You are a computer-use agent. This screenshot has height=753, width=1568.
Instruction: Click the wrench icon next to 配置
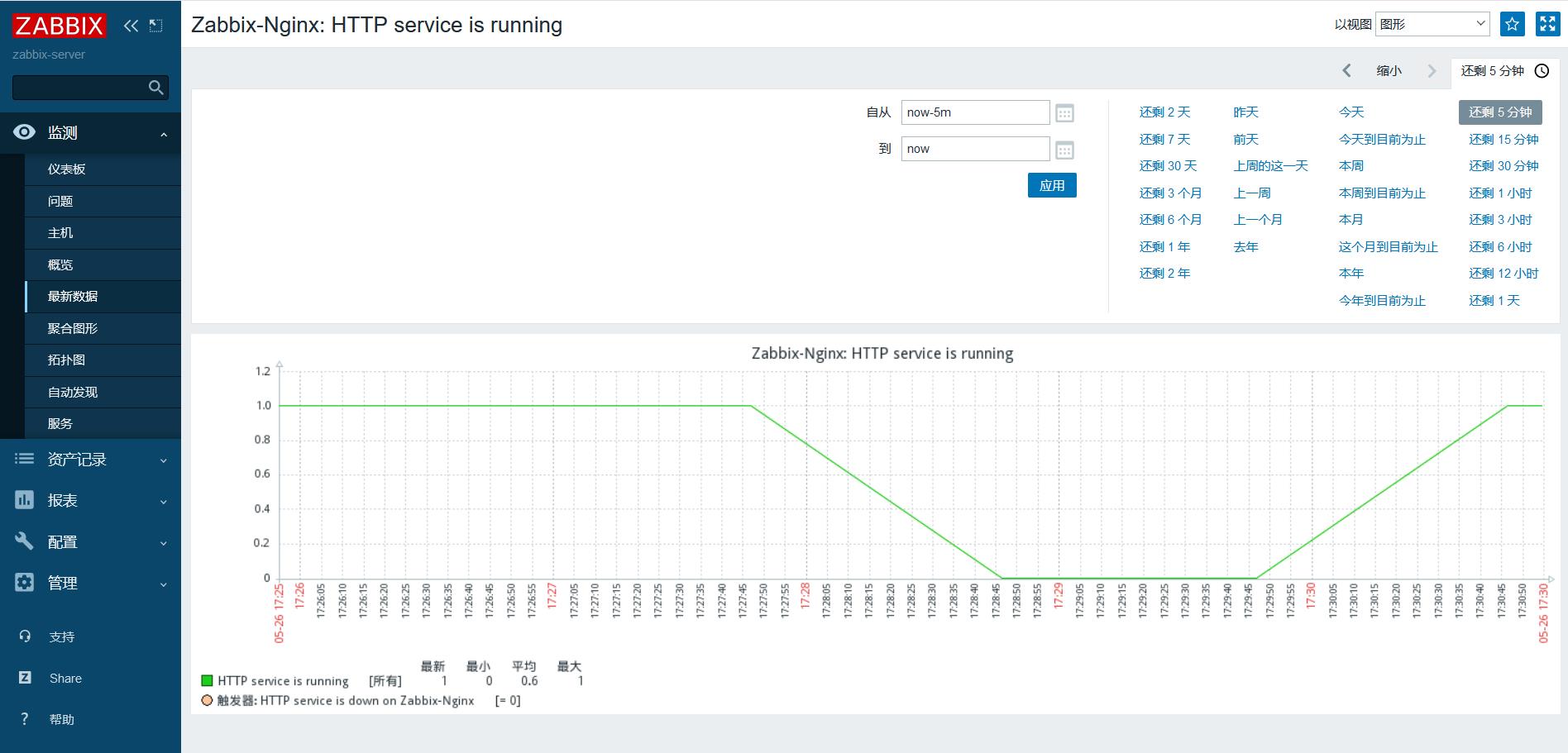click(25, 541)
